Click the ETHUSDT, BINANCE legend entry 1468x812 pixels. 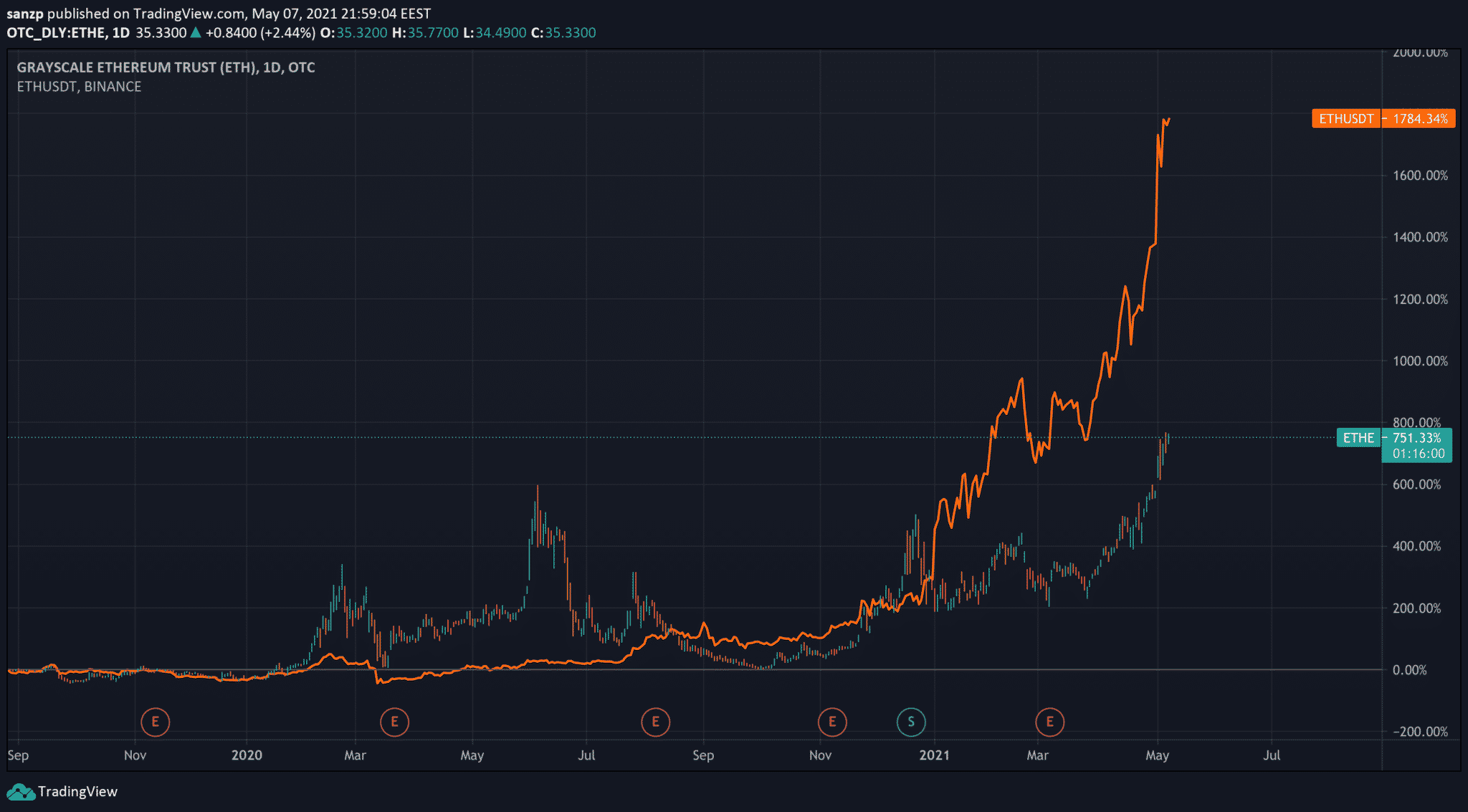coord(79,87)
